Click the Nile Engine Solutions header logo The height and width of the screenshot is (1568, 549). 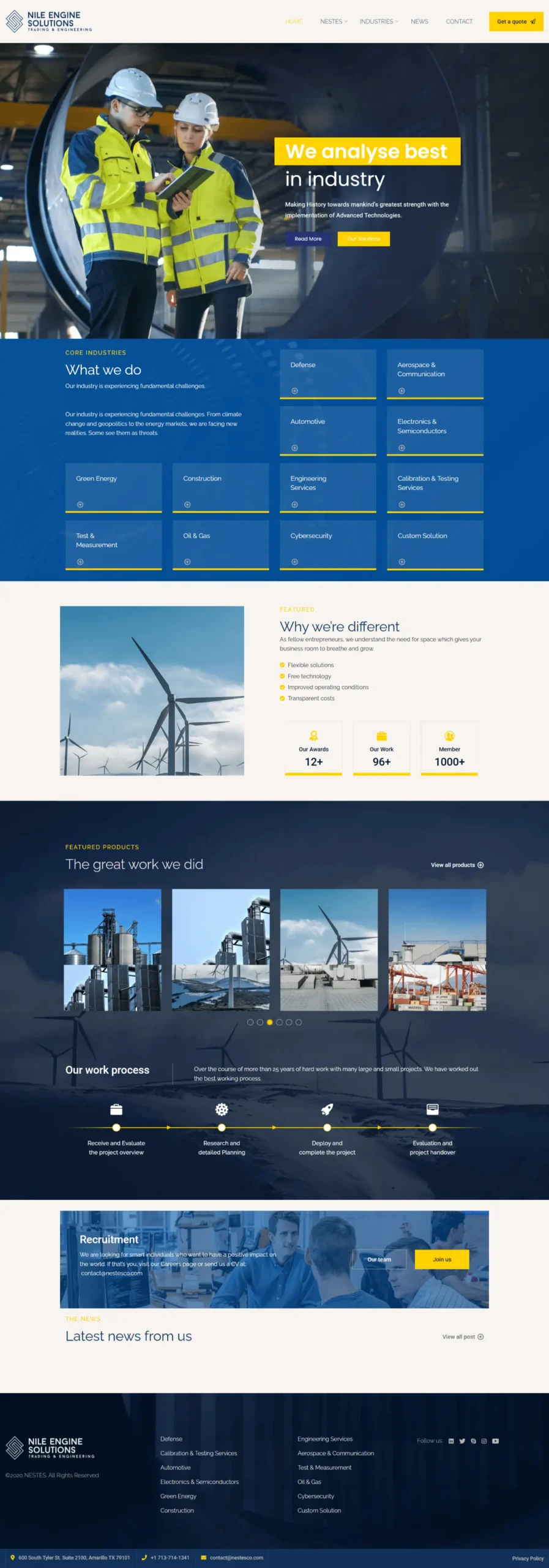coord(49,21)
